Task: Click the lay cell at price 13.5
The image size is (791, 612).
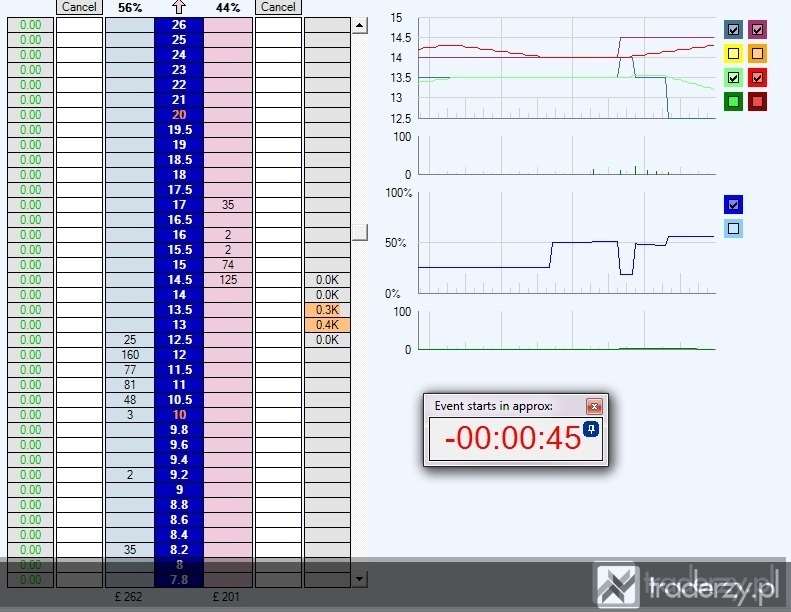Action: tap(228, 309)
